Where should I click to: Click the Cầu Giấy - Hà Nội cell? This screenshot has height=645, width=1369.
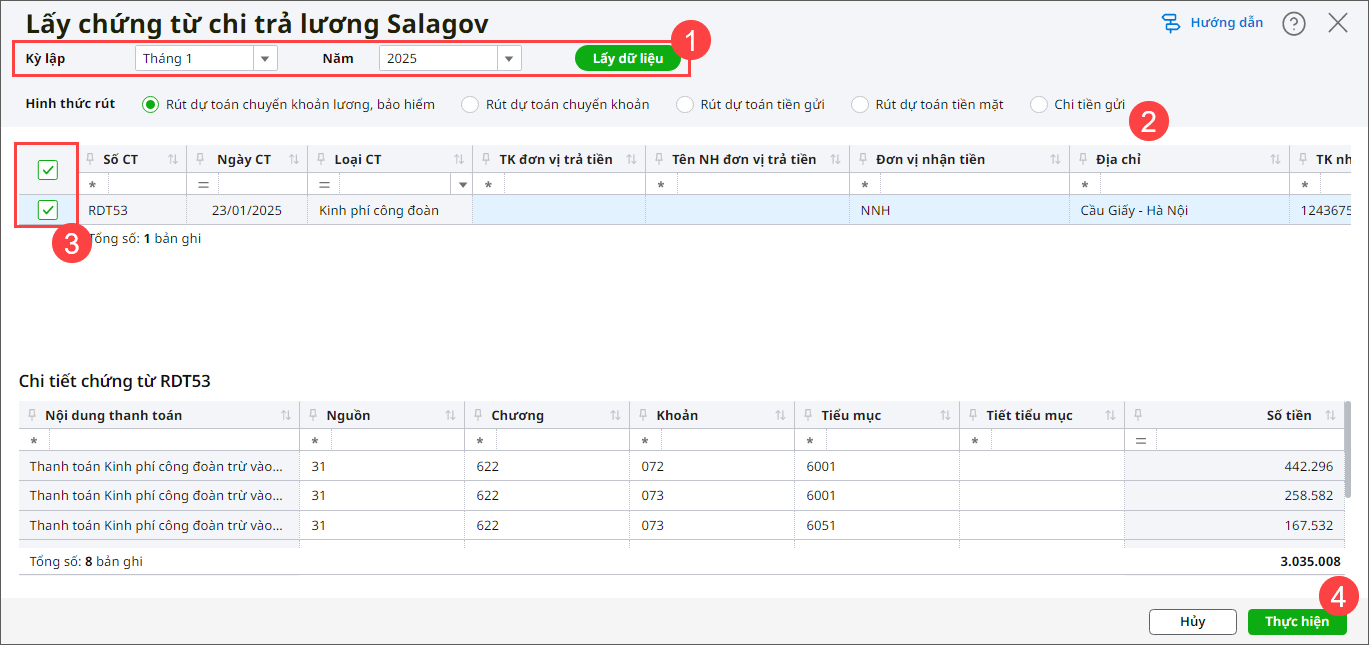coord(1179,210)
